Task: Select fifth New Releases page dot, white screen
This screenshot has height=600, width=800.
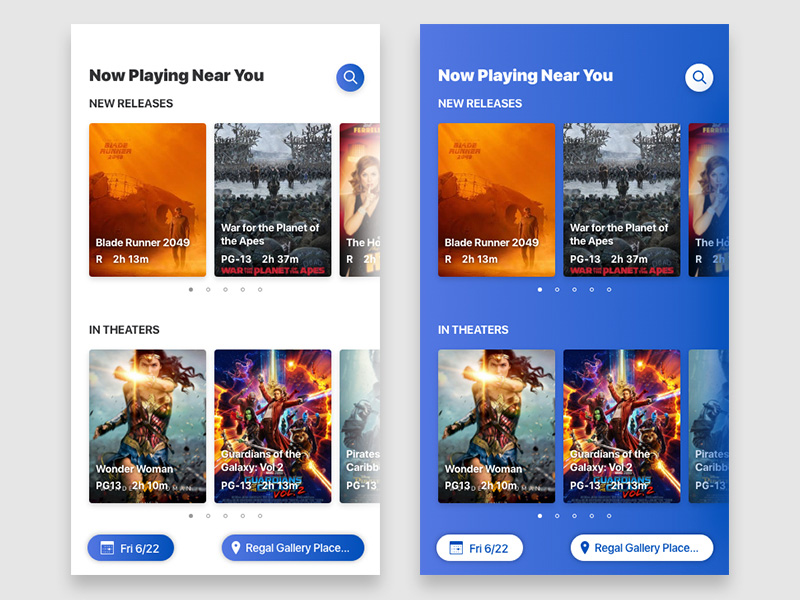Action: click(260, 289)
